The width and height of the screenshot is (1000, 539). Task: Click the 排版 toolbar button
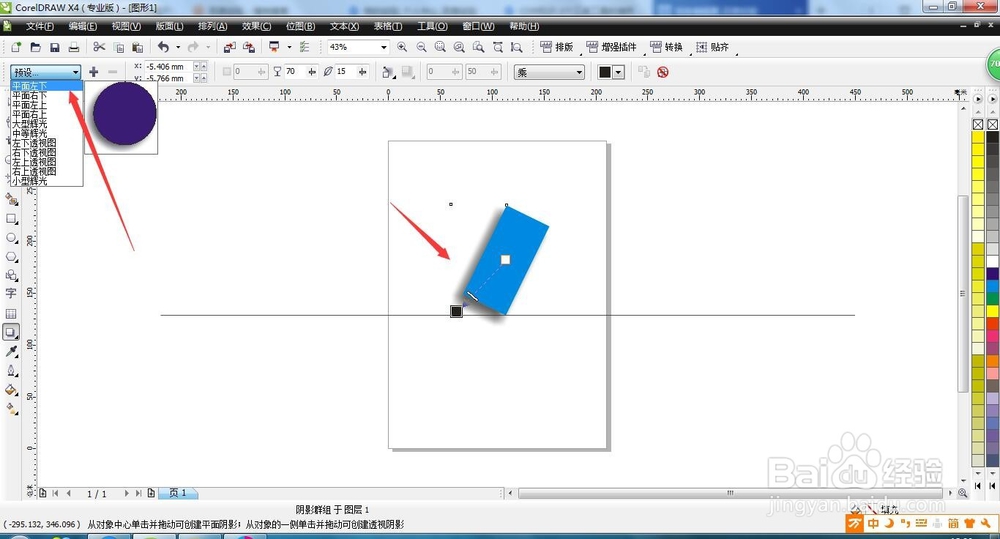click(x=557, y=47)
